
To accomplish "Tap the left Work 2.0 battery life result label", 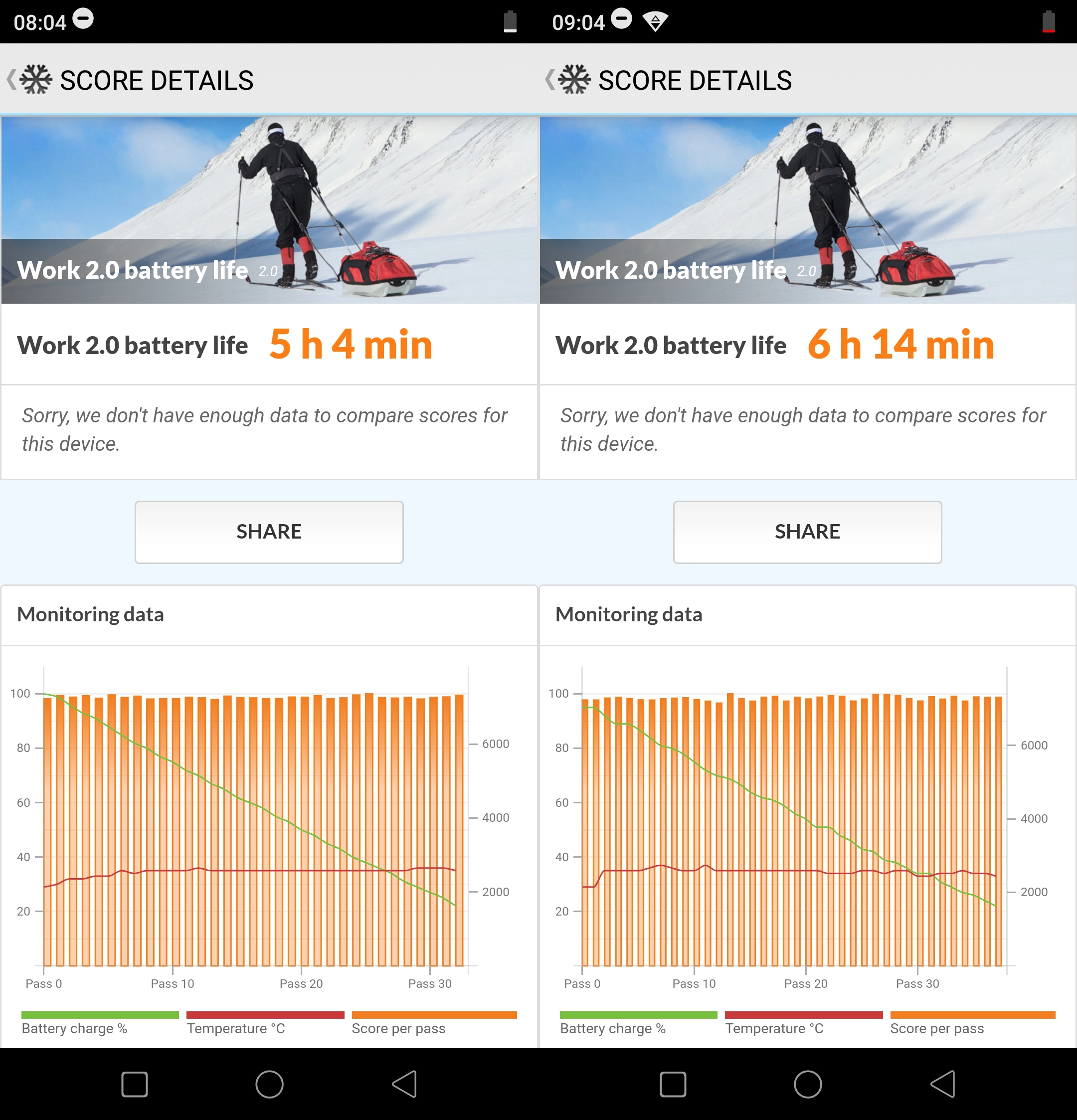I will tap(133, 345).
